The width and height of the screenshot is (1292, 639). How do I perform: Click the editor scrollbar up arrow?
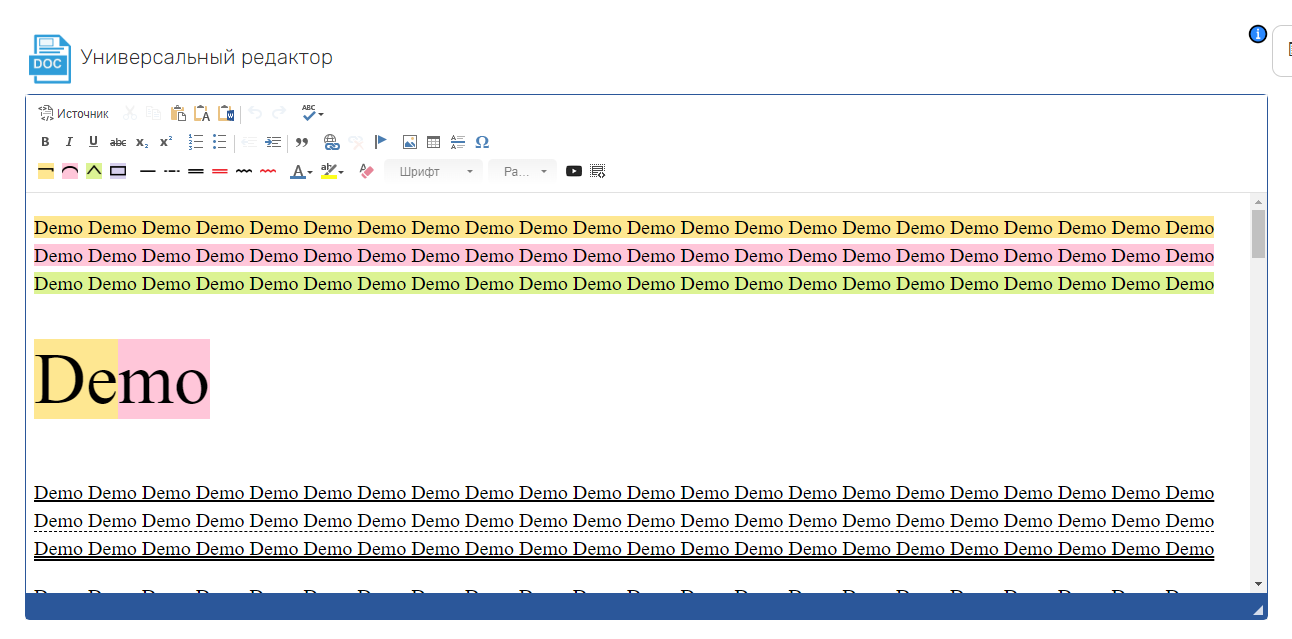pos(1258,202)
